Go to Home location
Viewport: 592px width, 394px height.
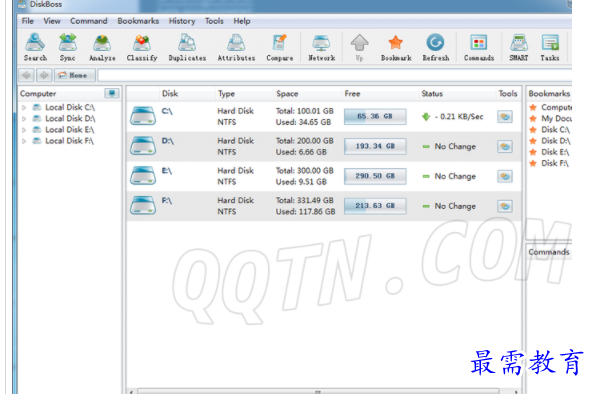(x=74, y=75)
